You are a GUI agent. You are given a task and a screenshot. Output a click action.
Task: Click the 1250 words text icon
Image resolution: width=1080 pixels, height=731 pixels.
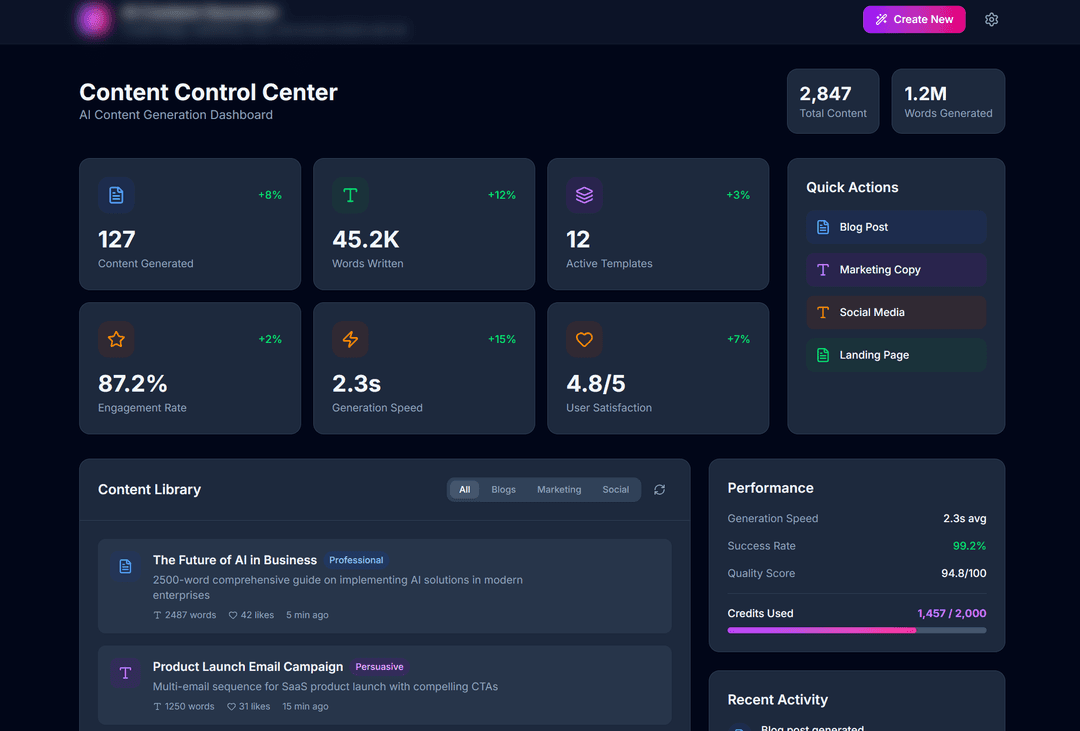point(157,707)
